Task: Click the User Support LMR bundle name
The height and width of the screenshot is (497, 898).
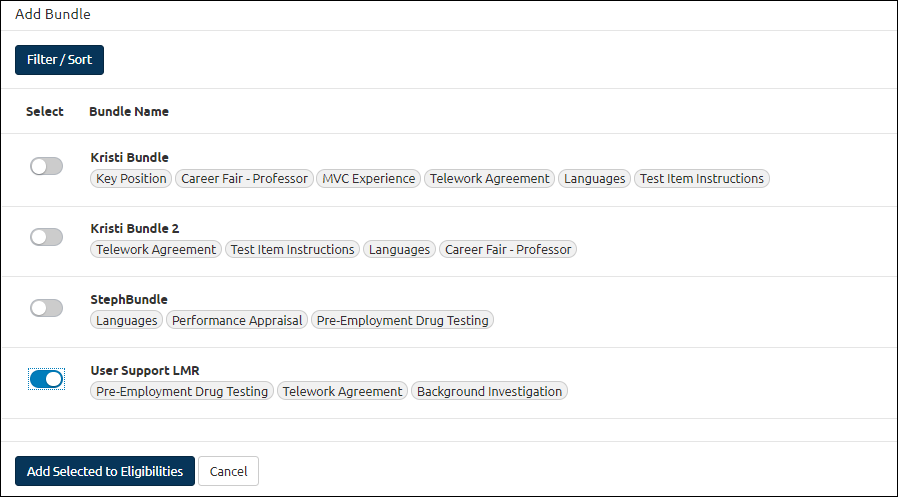Action: 145,370
